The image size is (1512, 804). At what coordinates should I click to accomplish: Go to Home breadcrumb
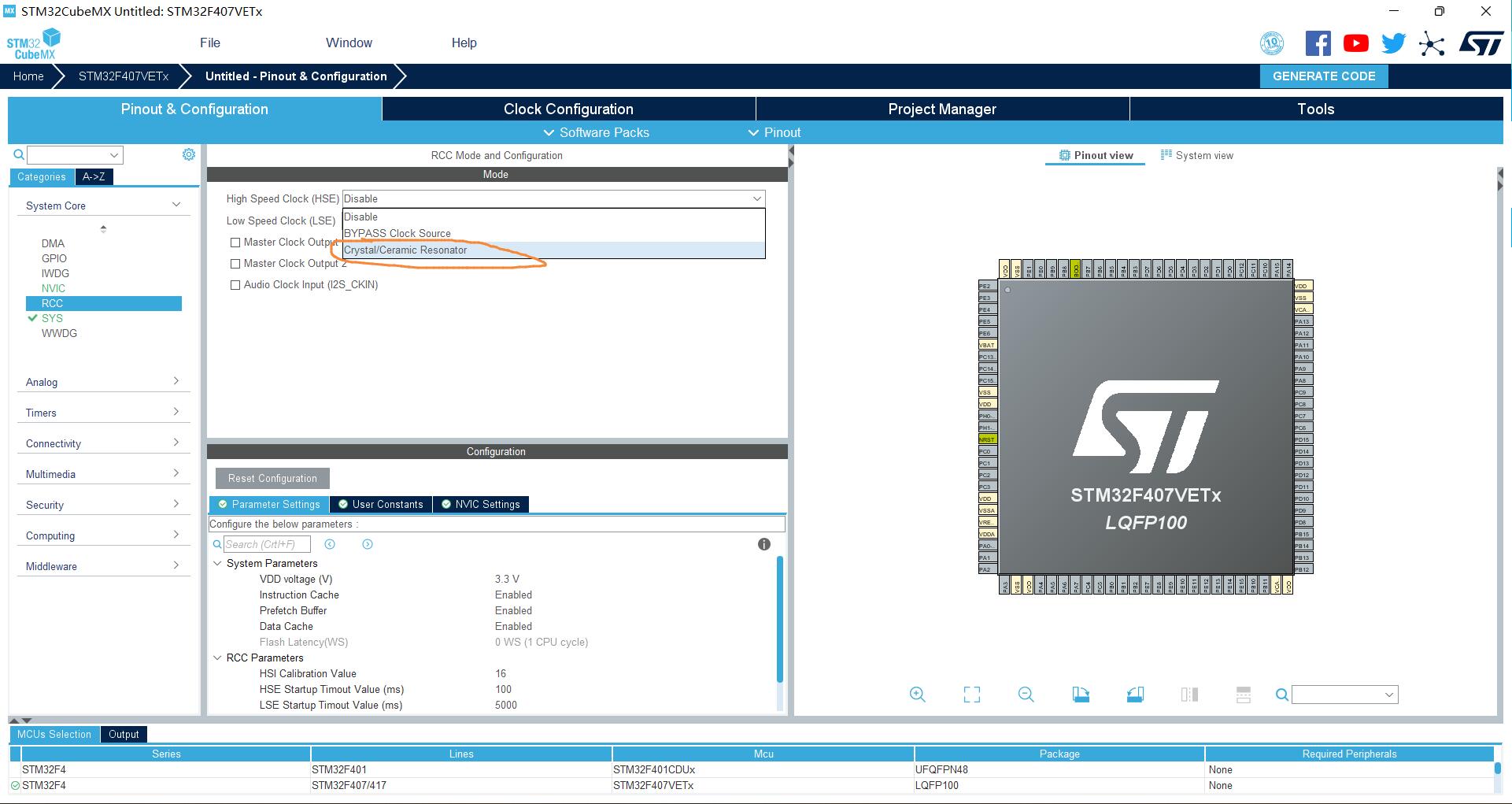click(28, 76)
